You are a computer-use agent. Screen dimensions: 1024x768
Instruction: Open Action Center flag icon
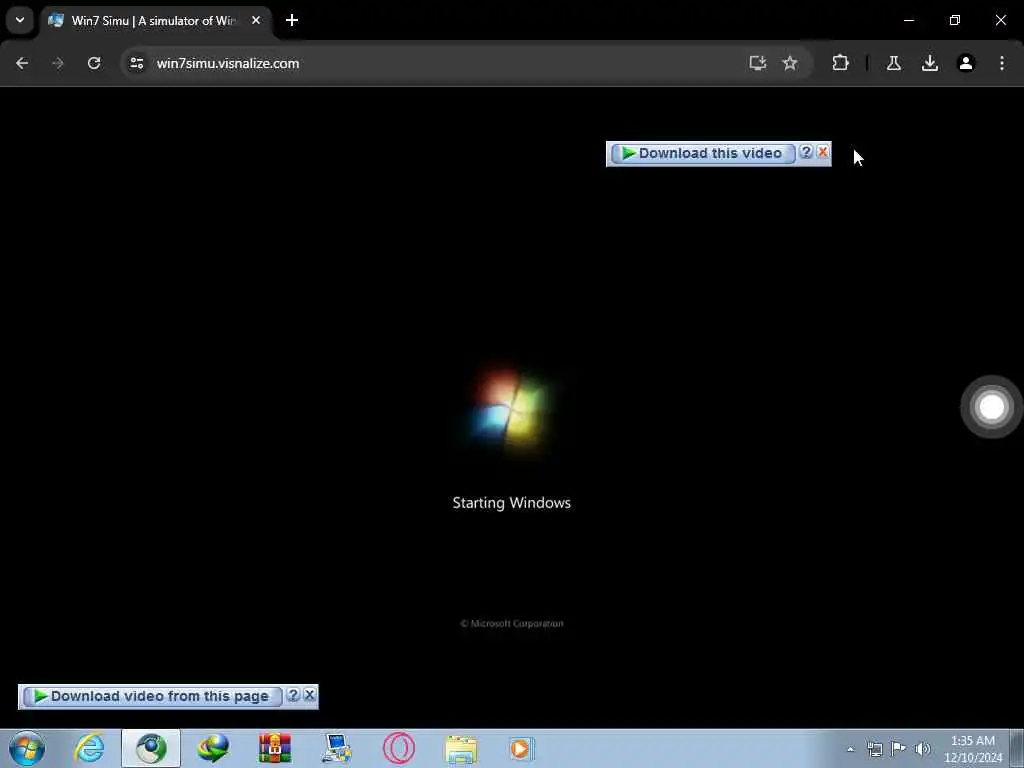pos(899,748)
